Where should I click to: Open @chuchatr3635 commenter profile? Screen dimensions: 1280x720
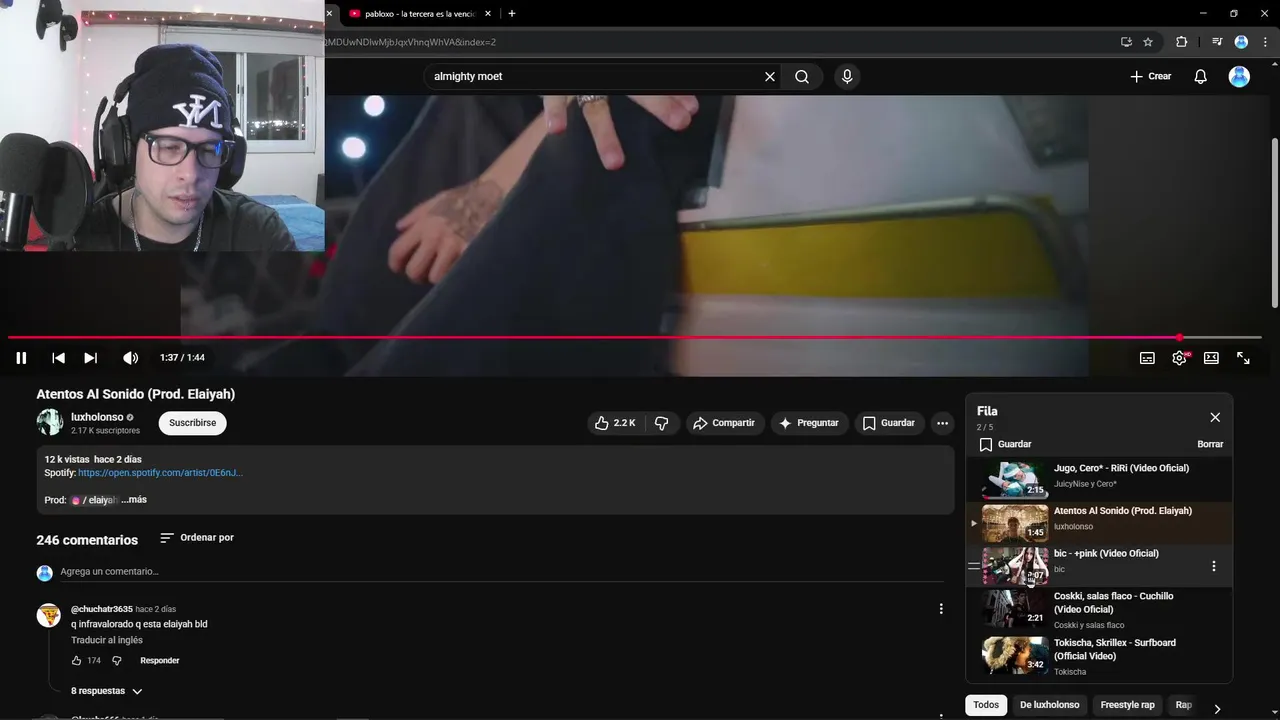pos(102,609)
